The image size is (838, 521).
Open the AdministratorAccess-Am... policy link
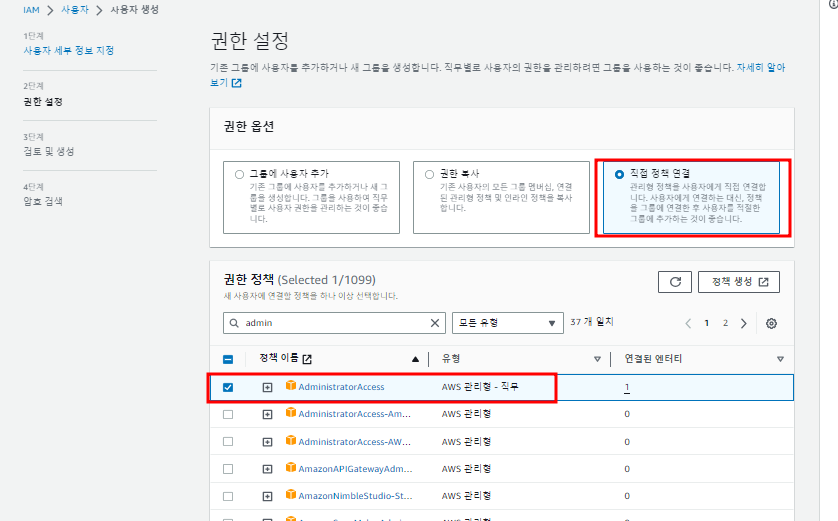pyautogui.click(x=354, y=414)
